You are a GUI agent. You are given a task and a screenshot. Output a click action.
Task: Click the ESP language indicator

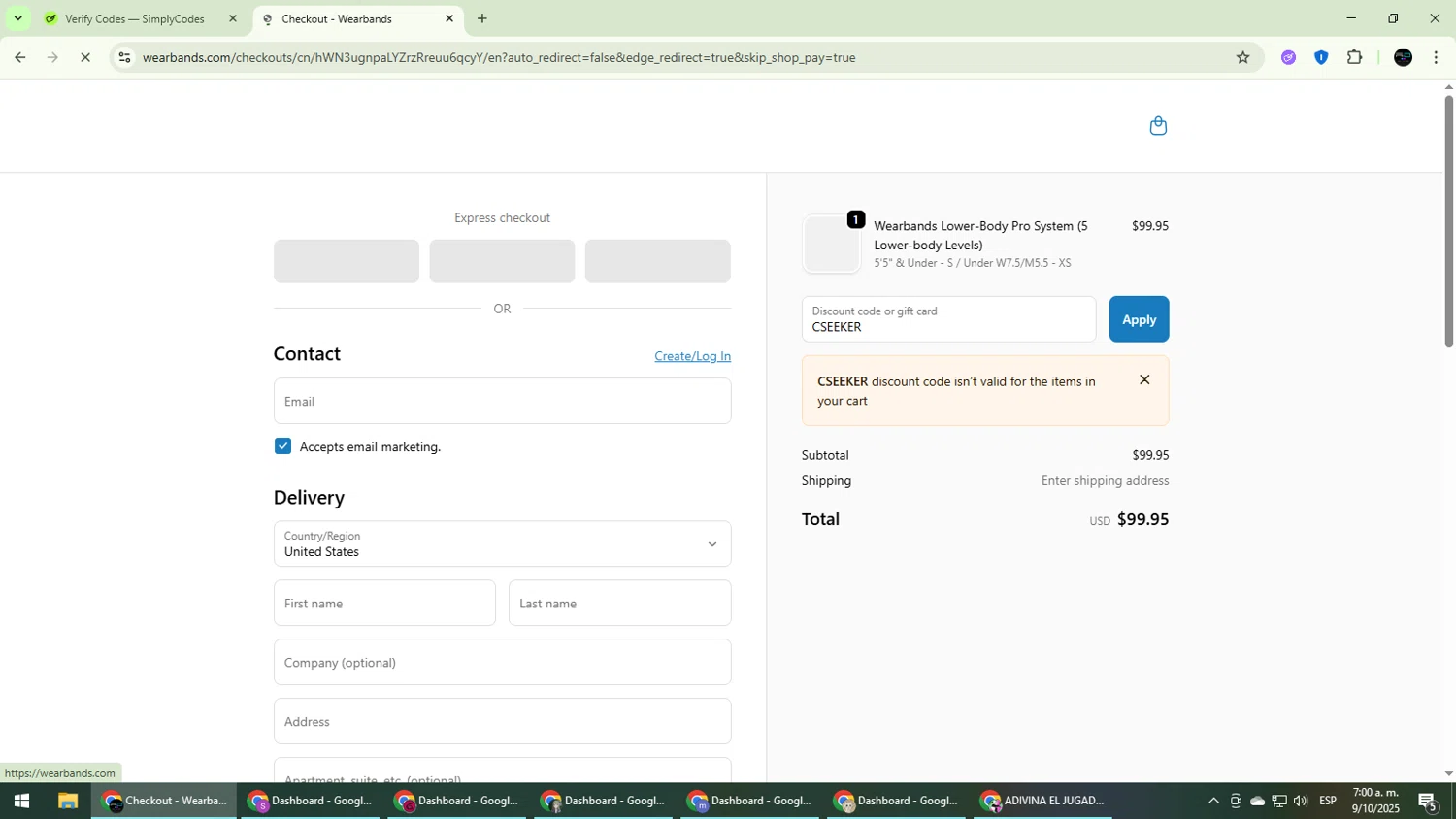coord(1328,801)
